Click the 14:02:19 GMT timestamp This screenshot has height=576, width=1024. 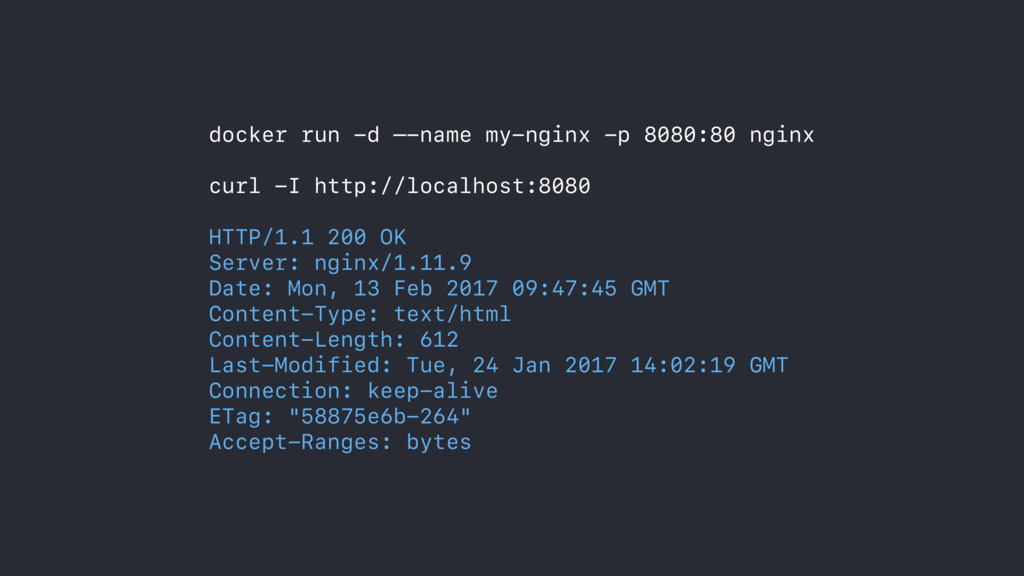pyautogui.click(x=709, y=365)
